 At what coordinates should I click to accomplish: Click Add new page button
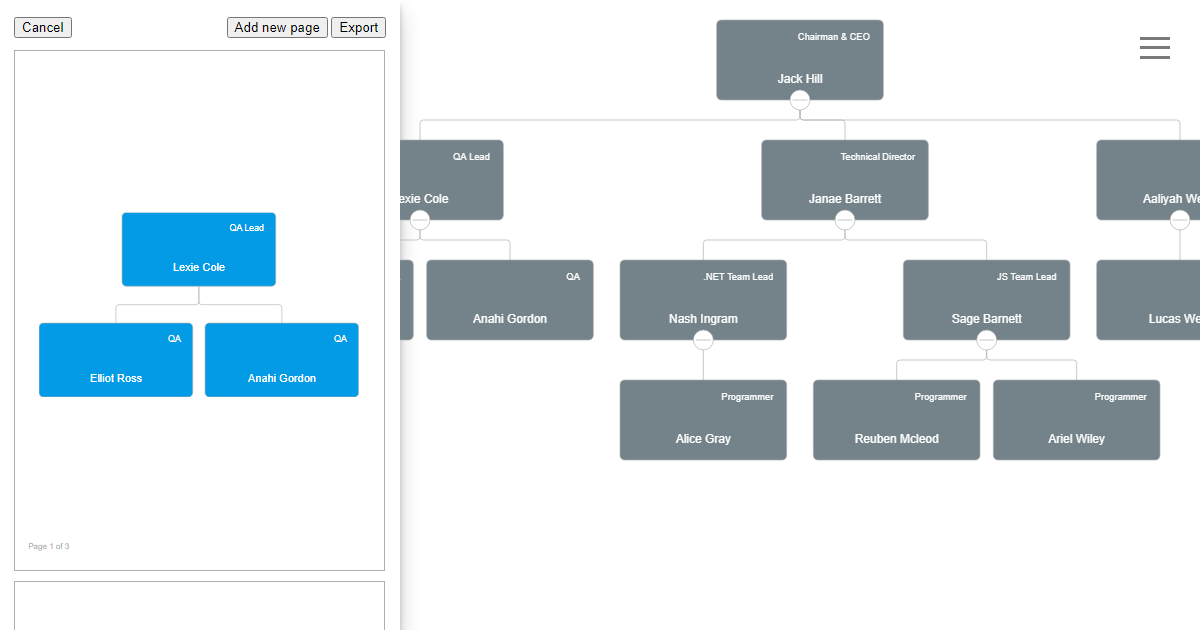click(277, 28)
